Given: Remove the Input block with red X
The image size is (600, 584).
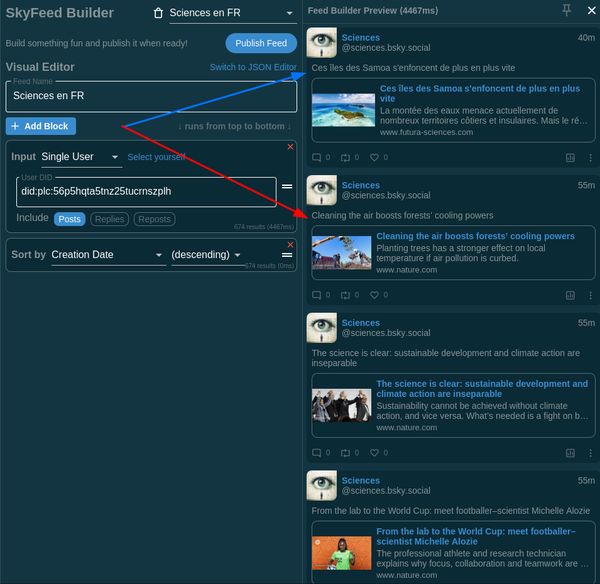Looking at the screenshot, I should point(291,147).
